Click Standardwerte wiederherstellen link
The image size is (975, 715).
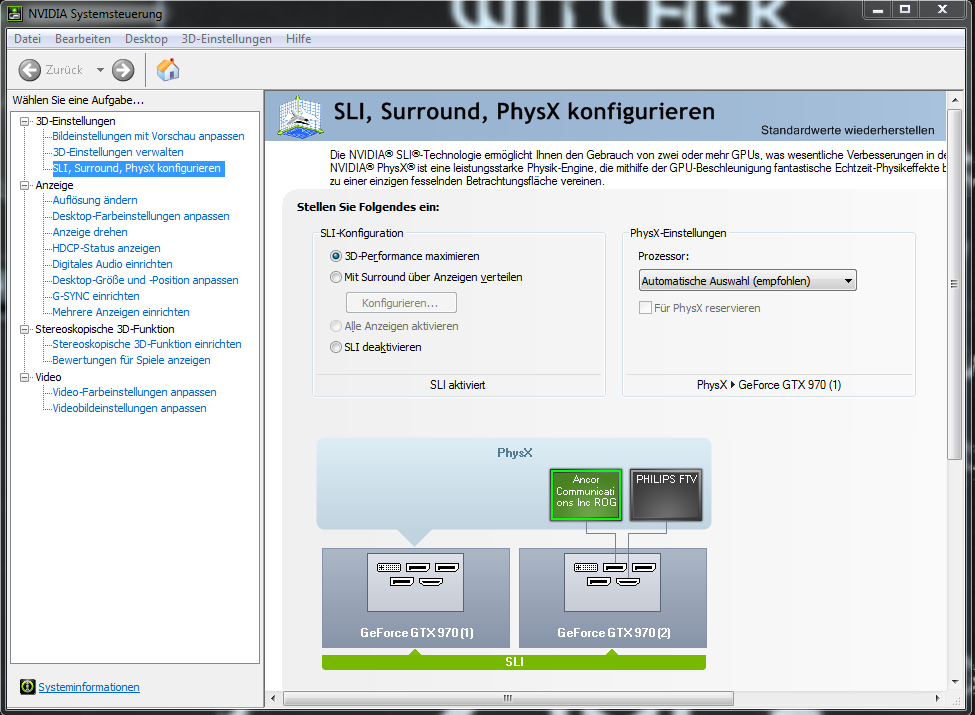(848, 130)
